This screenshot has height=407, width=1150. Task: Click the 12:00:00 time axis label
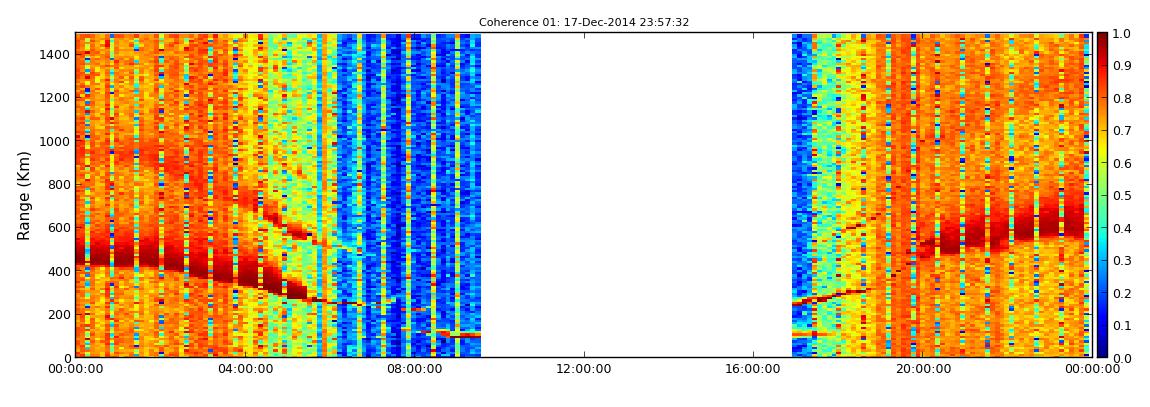[x=584, y=370]
